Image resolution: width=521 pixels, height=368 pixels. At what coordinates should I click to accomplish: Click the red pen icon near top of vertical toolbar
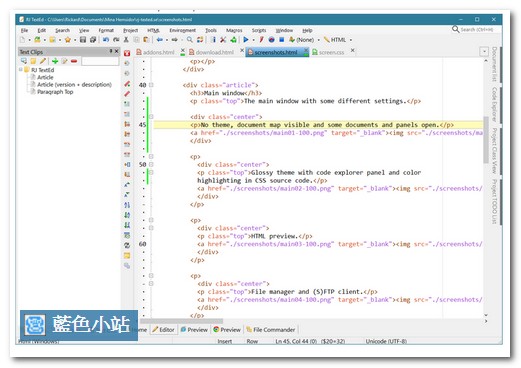[127, 94]
